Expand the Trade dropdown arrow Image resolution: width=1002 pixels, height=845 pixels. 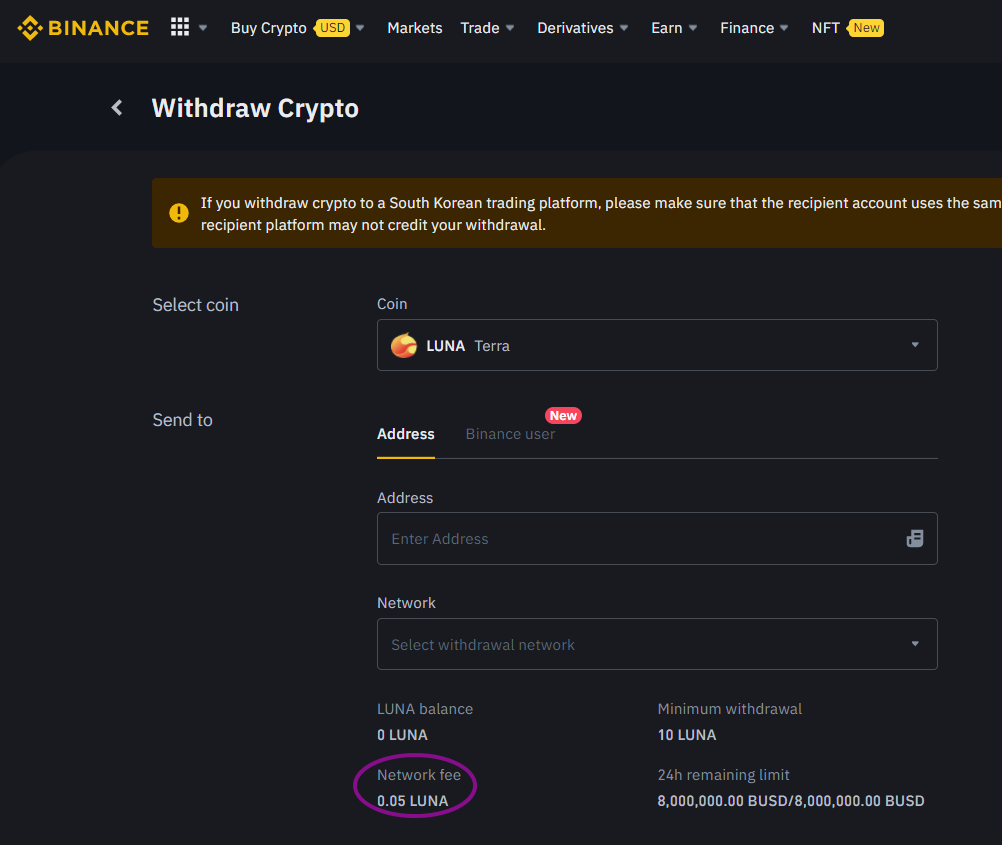(x=510, y=28)
